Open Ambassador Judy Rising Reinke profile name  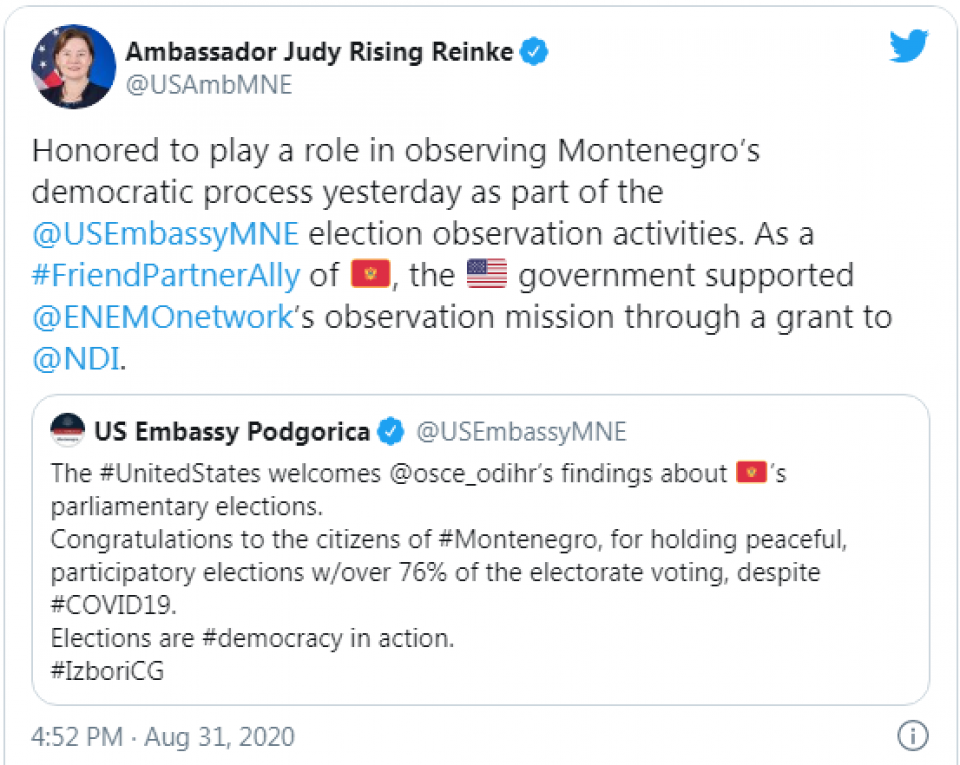point(320,52)
